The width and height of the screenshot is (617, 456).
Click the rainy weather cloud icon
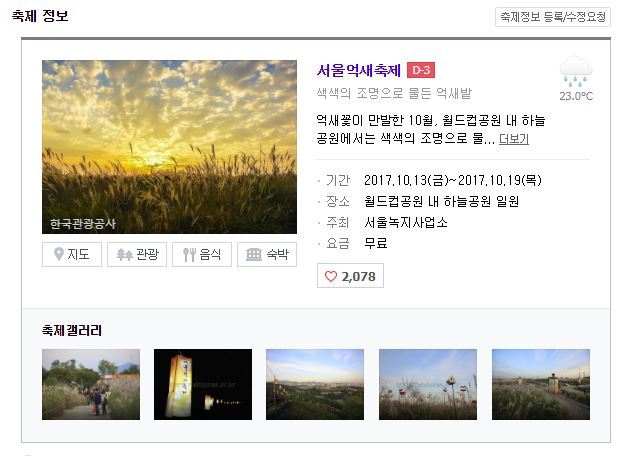pos(576,71)
